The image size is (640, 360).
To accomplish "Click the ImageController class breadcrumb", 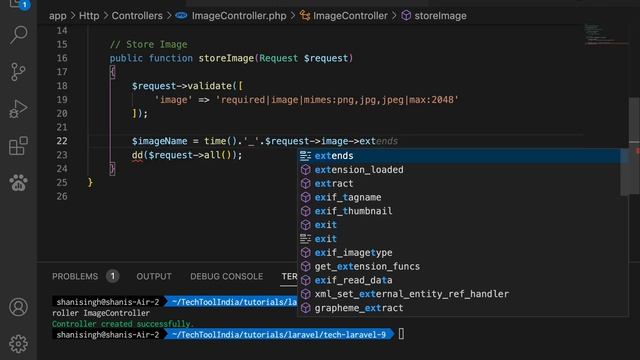I will [x=350, y=16].
